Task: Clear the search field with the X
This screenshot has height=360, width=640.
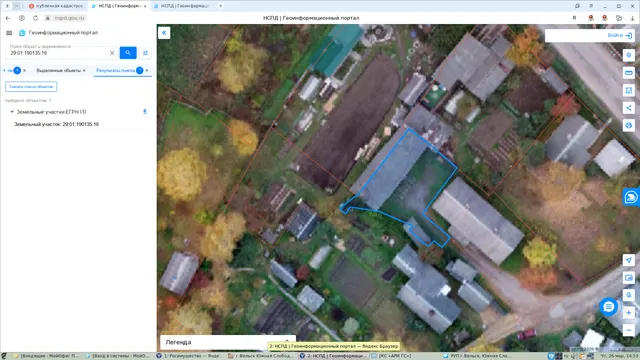Action: click(112, 53)
